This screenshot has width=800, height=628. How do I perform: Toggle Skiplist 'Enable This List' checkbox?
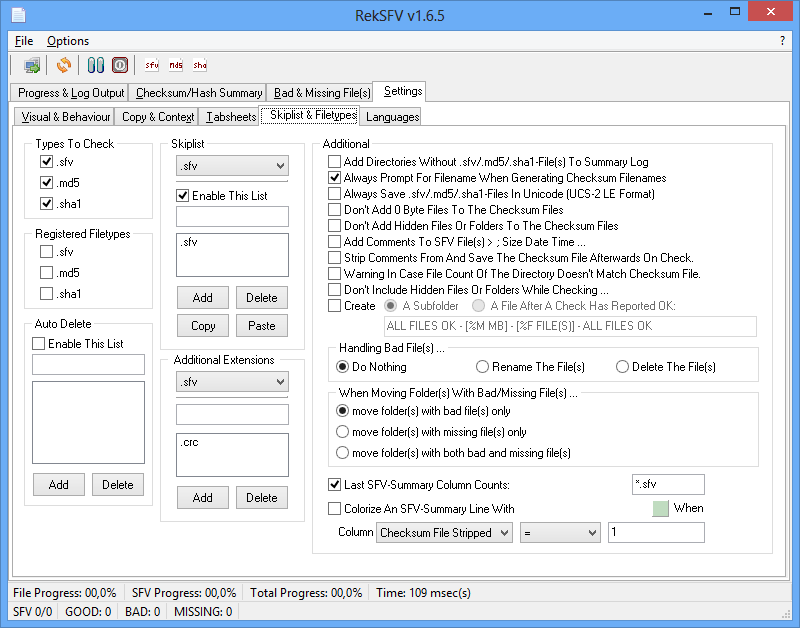tap(182, 195)
